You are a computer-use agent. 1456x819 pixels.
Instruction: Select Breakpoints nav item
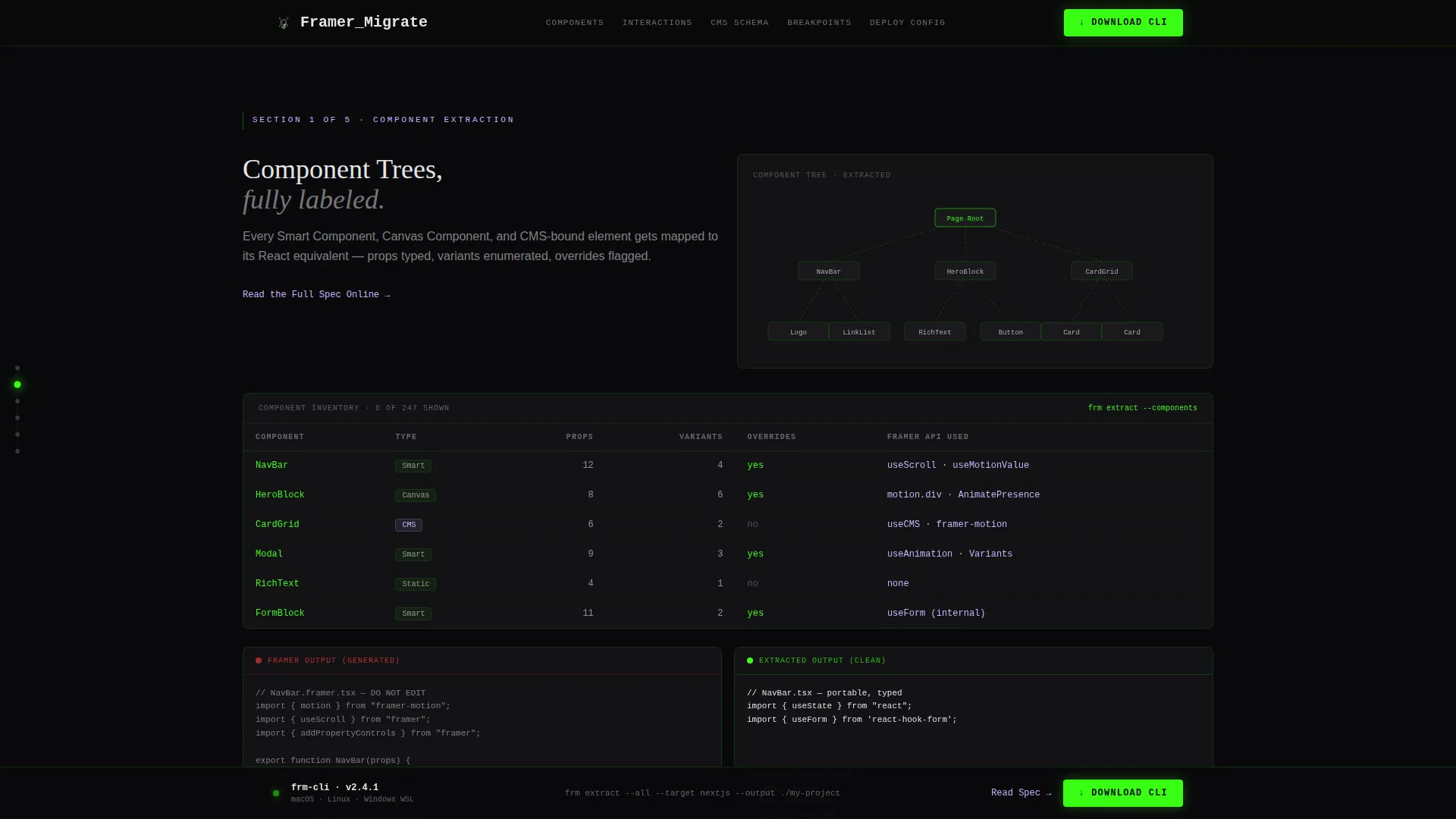(x=819, y=23)
